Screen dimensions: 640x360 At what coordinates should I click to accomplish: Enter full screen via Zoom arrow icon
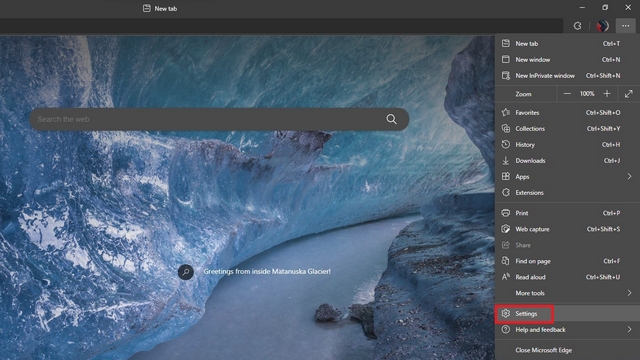pos(629,94)
